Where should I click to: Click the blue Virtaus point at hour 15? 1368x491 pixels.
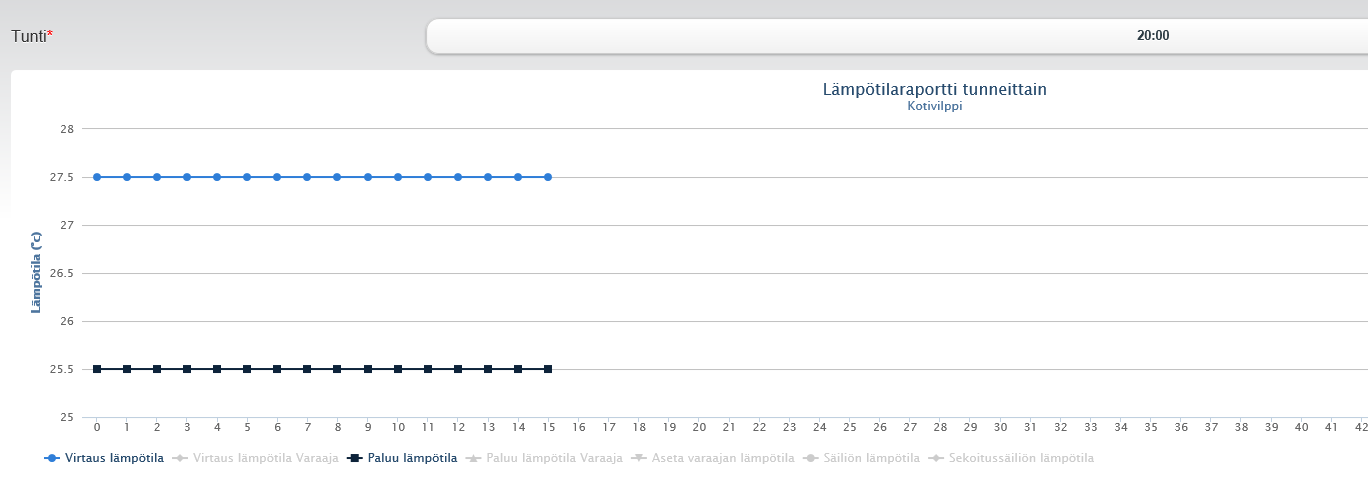[548, 177]
